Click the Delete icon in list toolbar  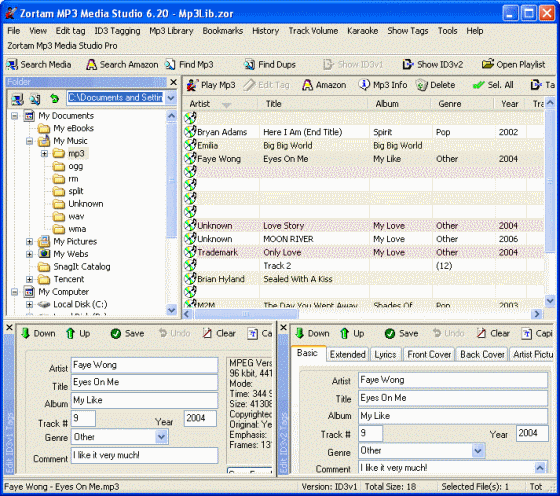click(x=422, y=85)
